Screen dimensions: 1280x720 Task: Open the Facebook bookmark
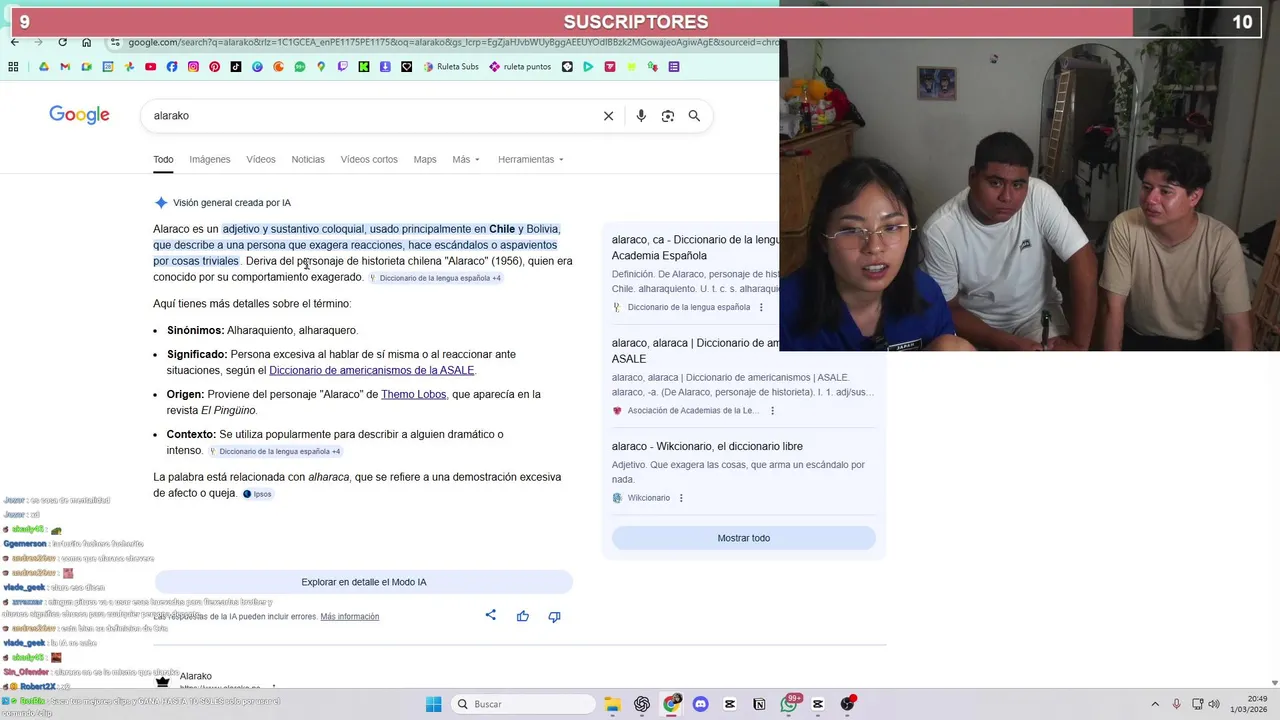click(x=172, y=67)
